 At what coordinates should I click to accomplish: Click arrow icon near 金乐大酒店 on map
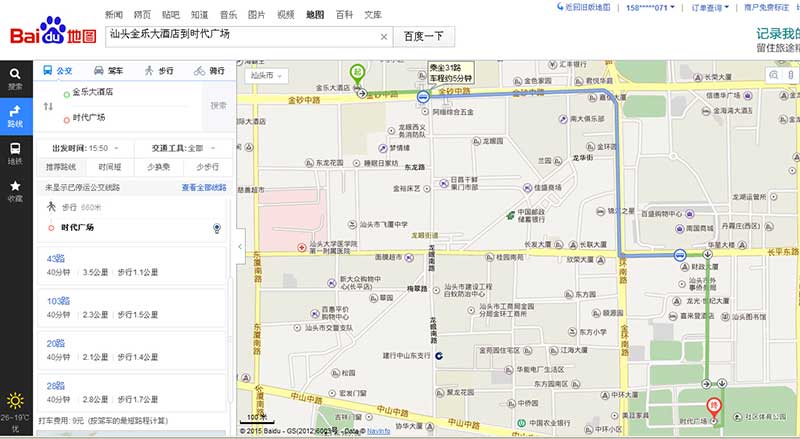tap(362, 93)
